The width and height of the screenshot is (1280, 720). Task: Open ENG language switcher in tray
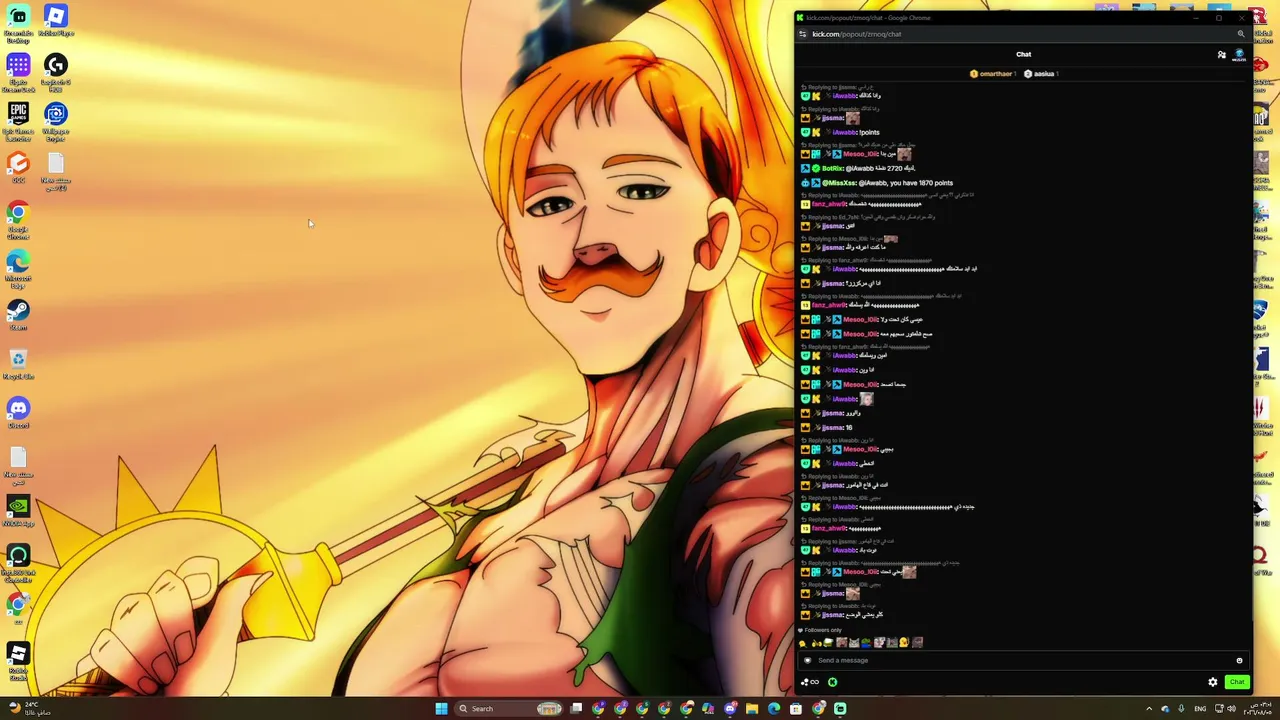(x=1200, y=708)
